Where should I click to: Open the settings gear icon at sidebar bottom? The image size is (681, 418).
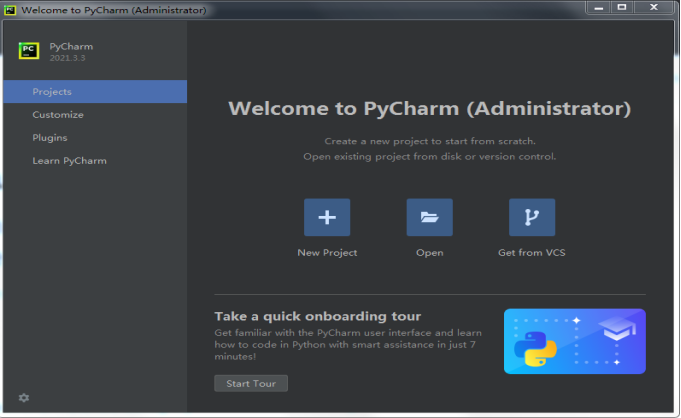tap(24, 398)
